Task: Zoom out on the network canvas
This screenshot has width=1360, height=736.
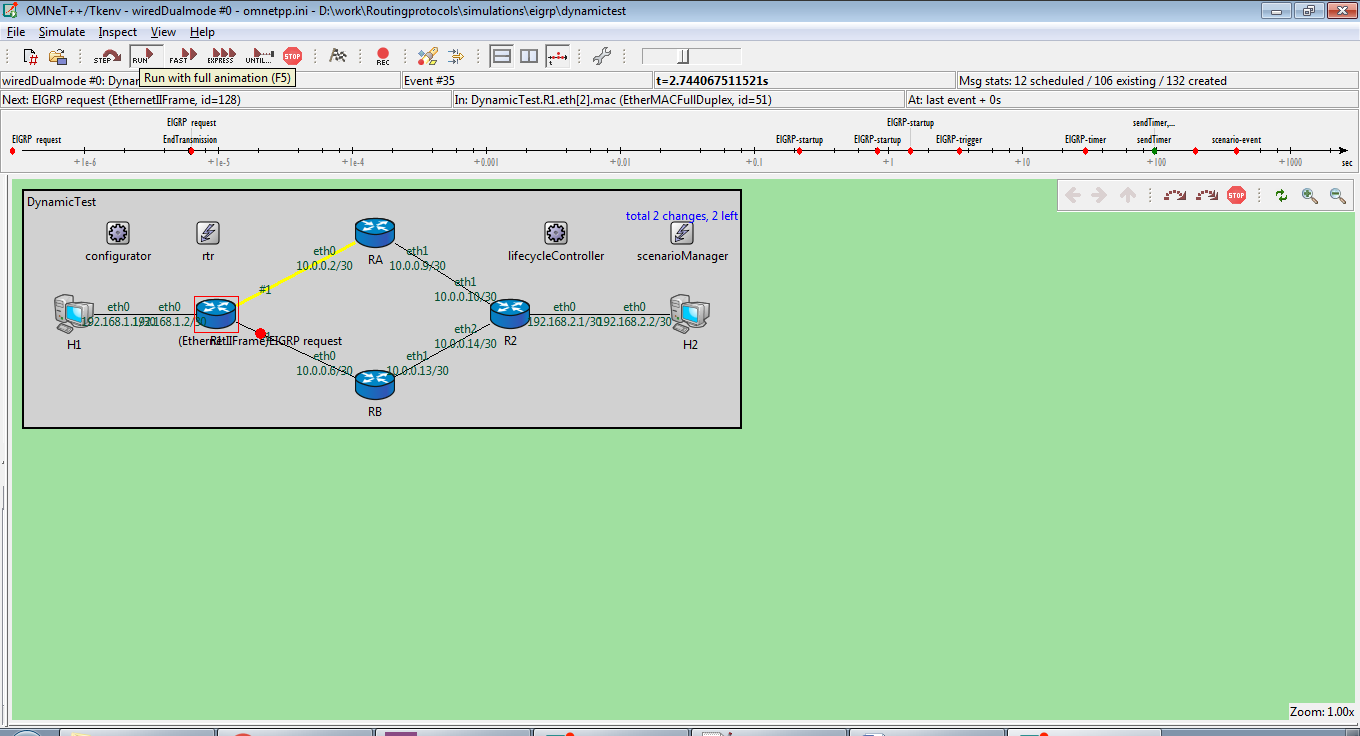Action: click(x=1337, y=195)
